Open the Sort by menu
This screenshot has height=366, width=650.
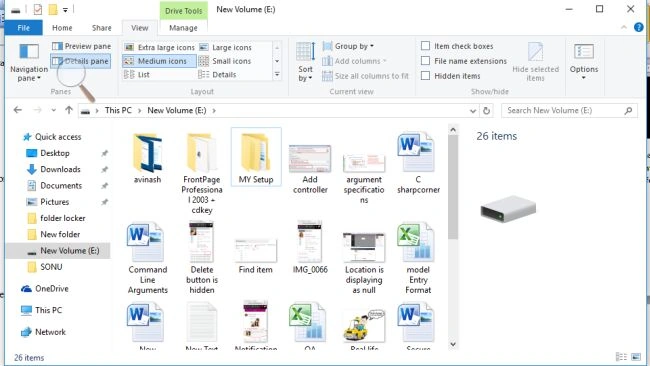click(x=306, y=62)
